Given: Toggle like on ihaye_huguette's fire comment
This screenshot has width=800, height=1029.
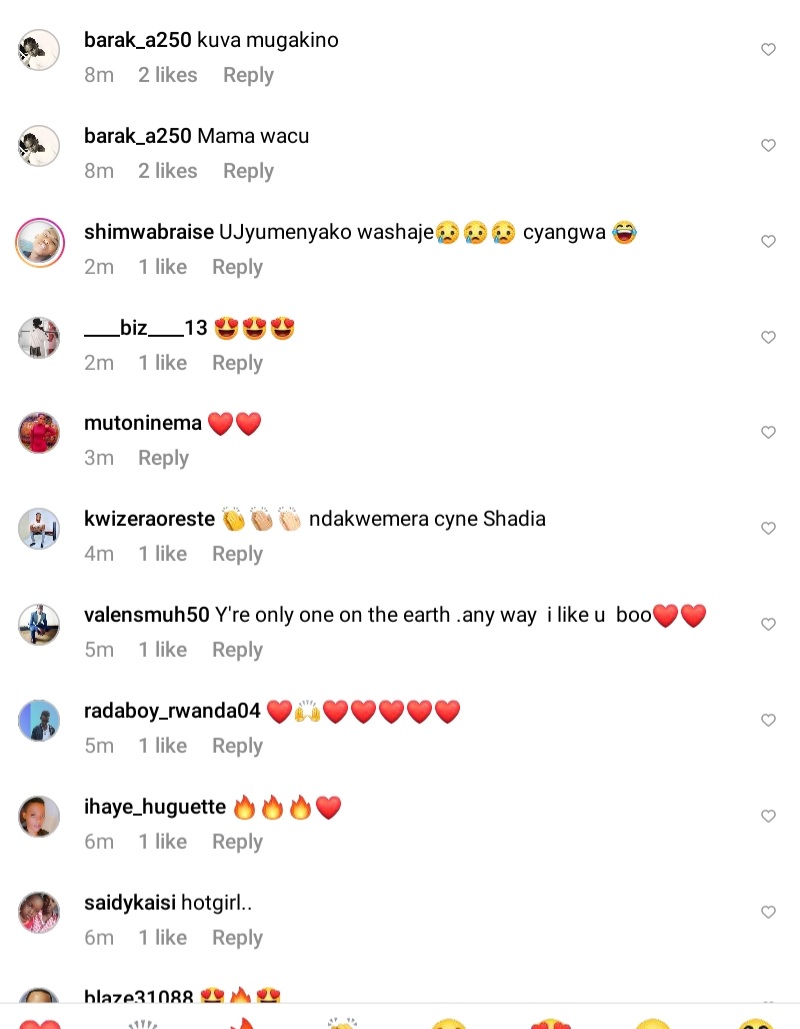Looking at the screenshot, I should pos(768,817).
